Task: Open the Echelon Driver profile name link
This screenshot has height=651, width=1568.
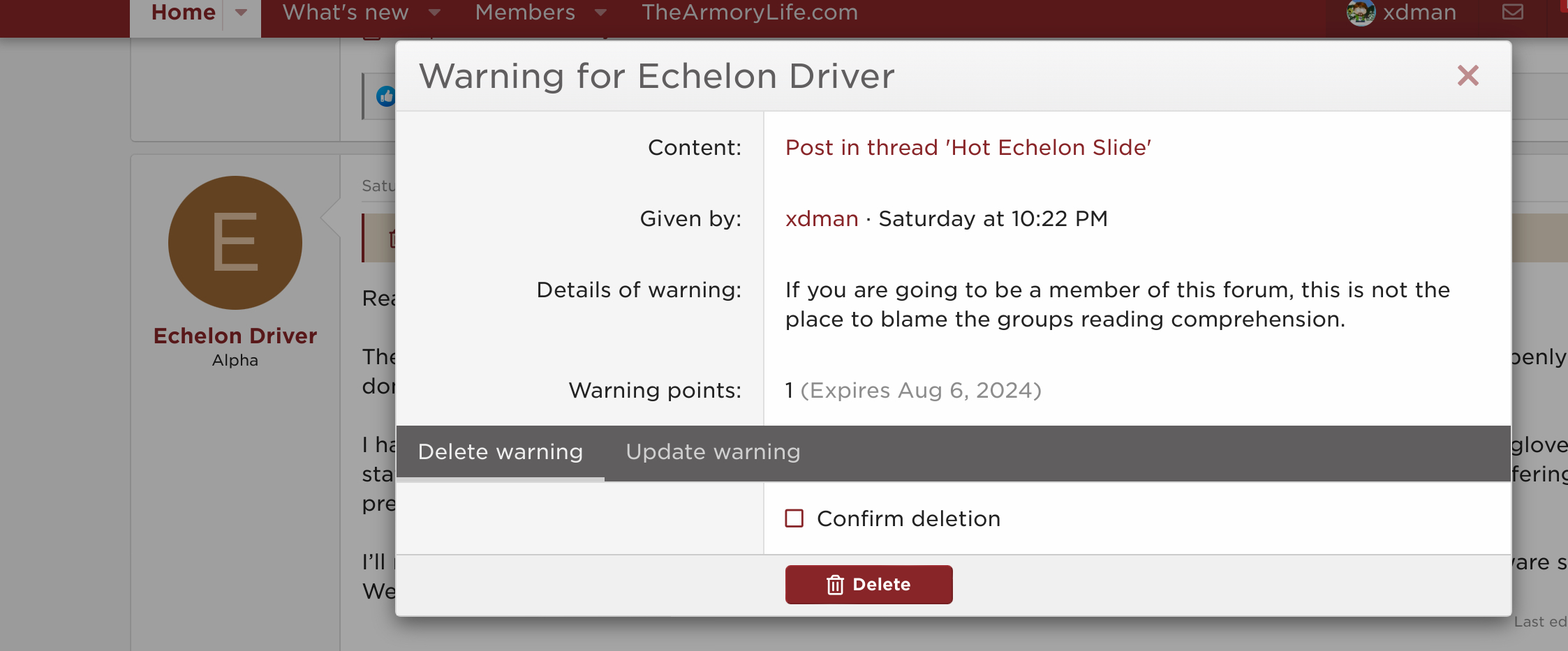Action: [235, 336]
